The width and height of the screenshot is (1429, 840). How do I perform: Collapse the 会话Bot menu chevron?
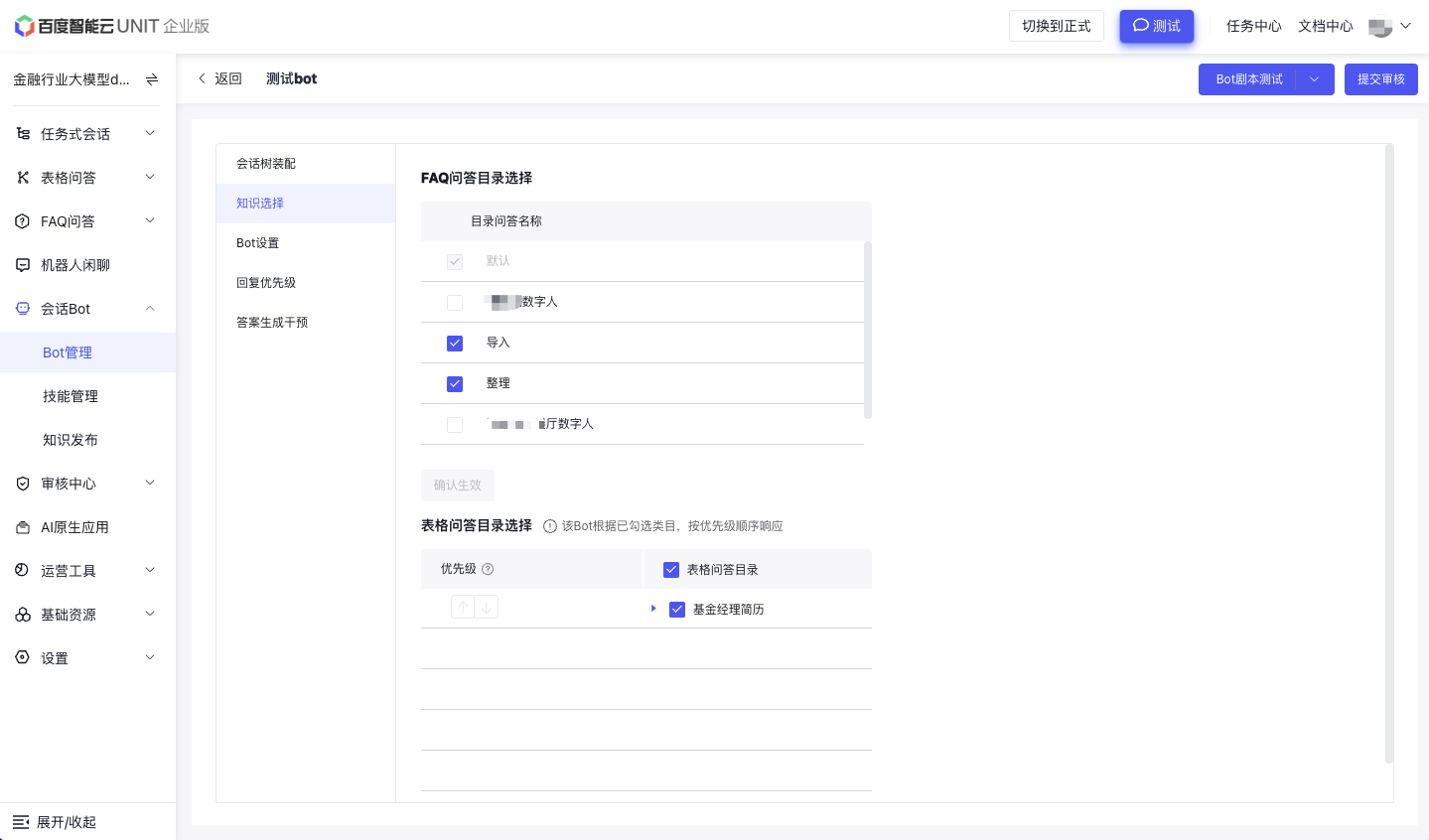(150, 308)
